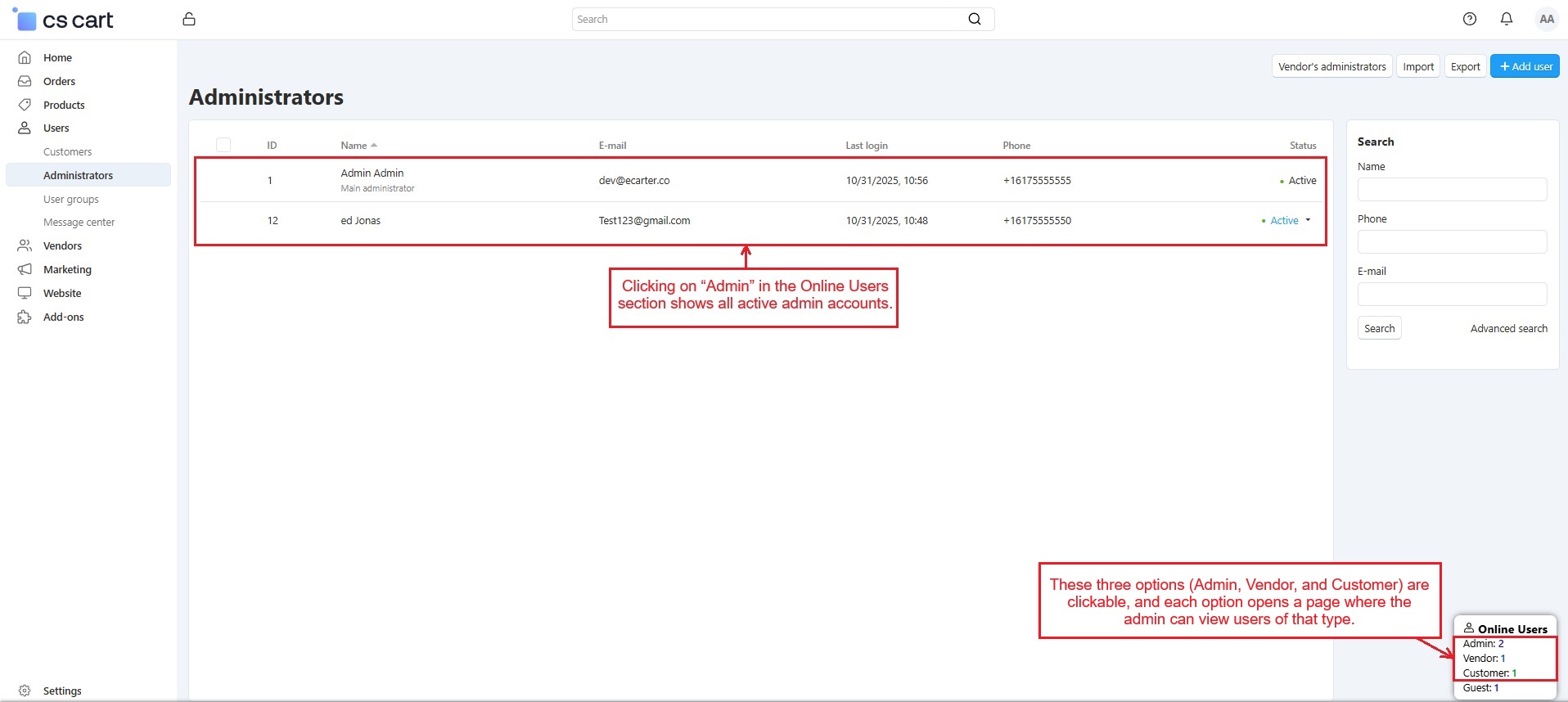Open the User groups submenu item
The height and width of the screenshot is (702, 1568).
pyautogui.click(x=70, y=200)
